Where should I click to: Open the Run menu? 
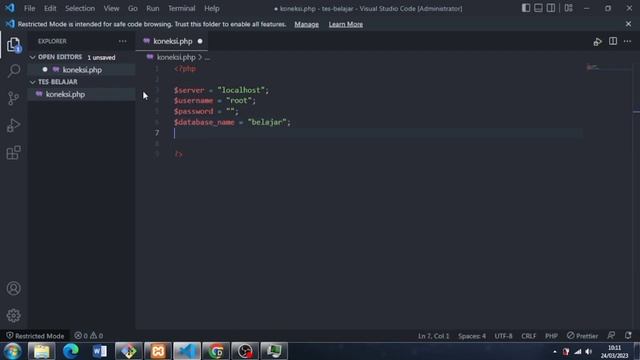(x=153, y=8)
